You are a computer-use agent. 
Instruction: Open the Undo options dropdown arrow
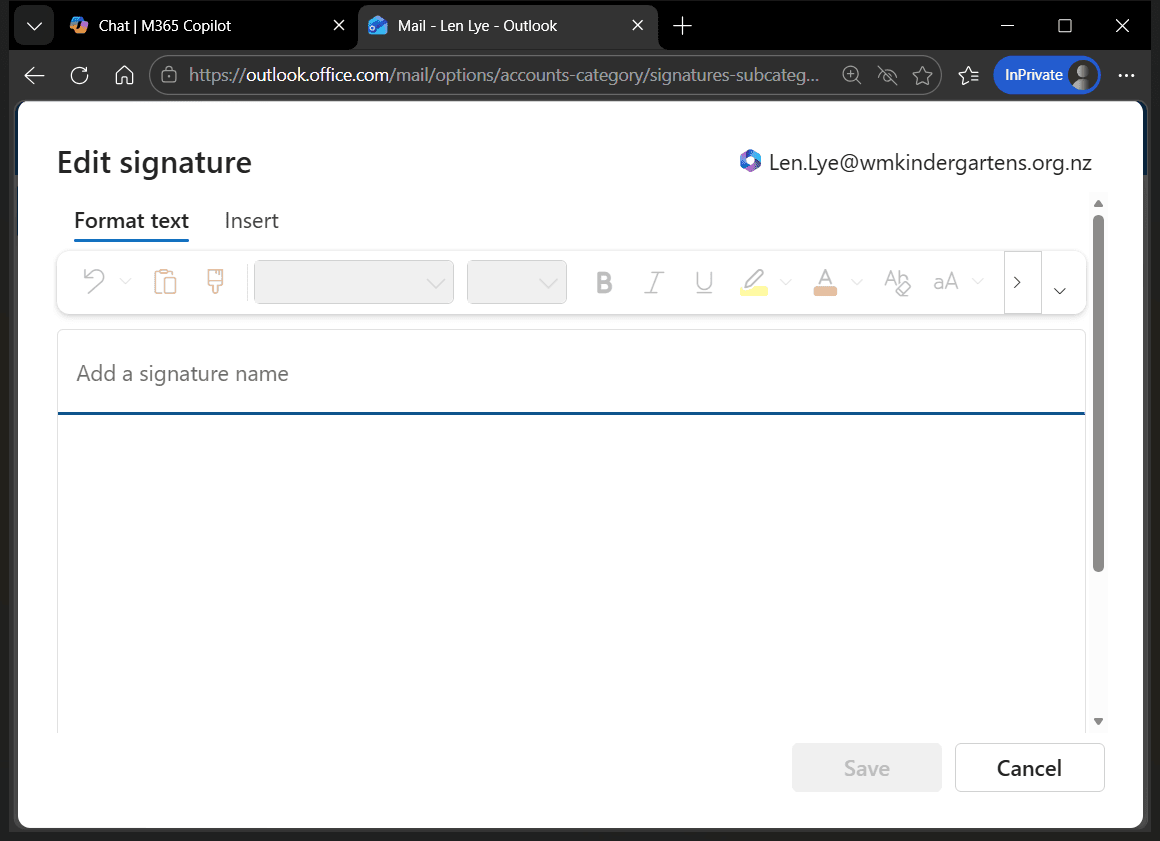(125, 282)
